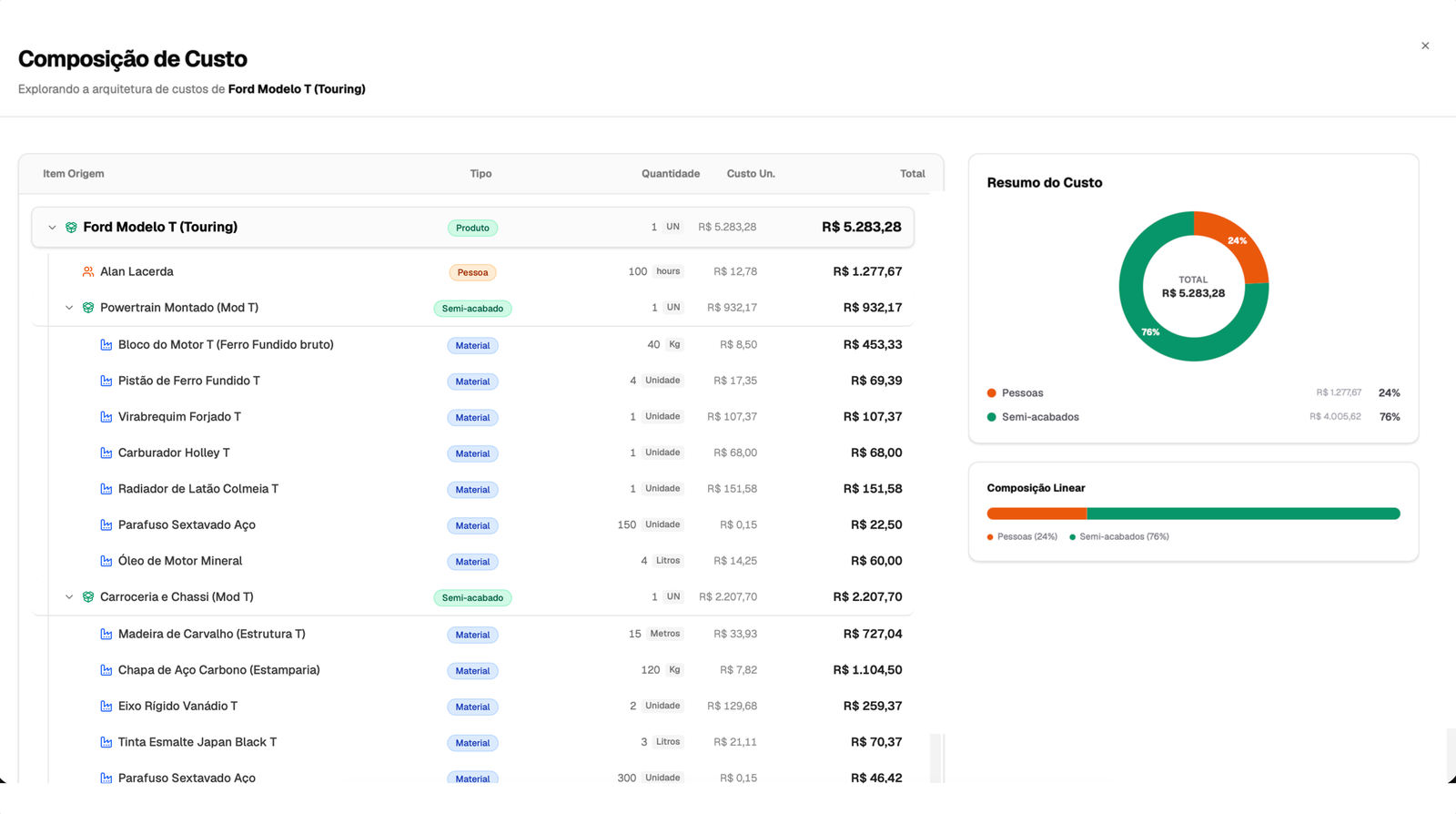Click the material icon for Carburador Holley T
1456x814 pixels.
click(106, 453)
